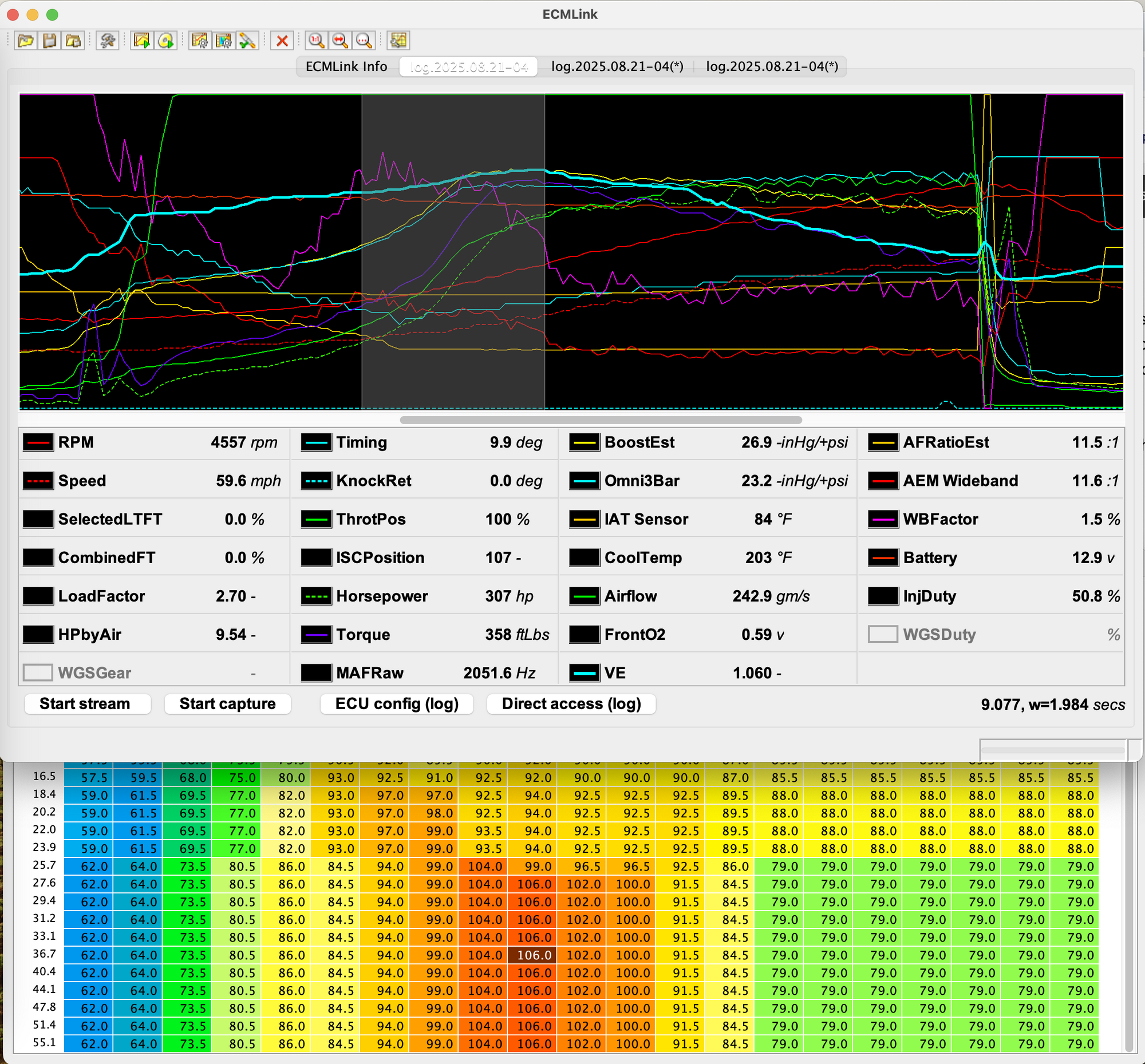Toggle the RPM red line swatch
This screenshot has height=1064, width=1145.
point(38,442)
